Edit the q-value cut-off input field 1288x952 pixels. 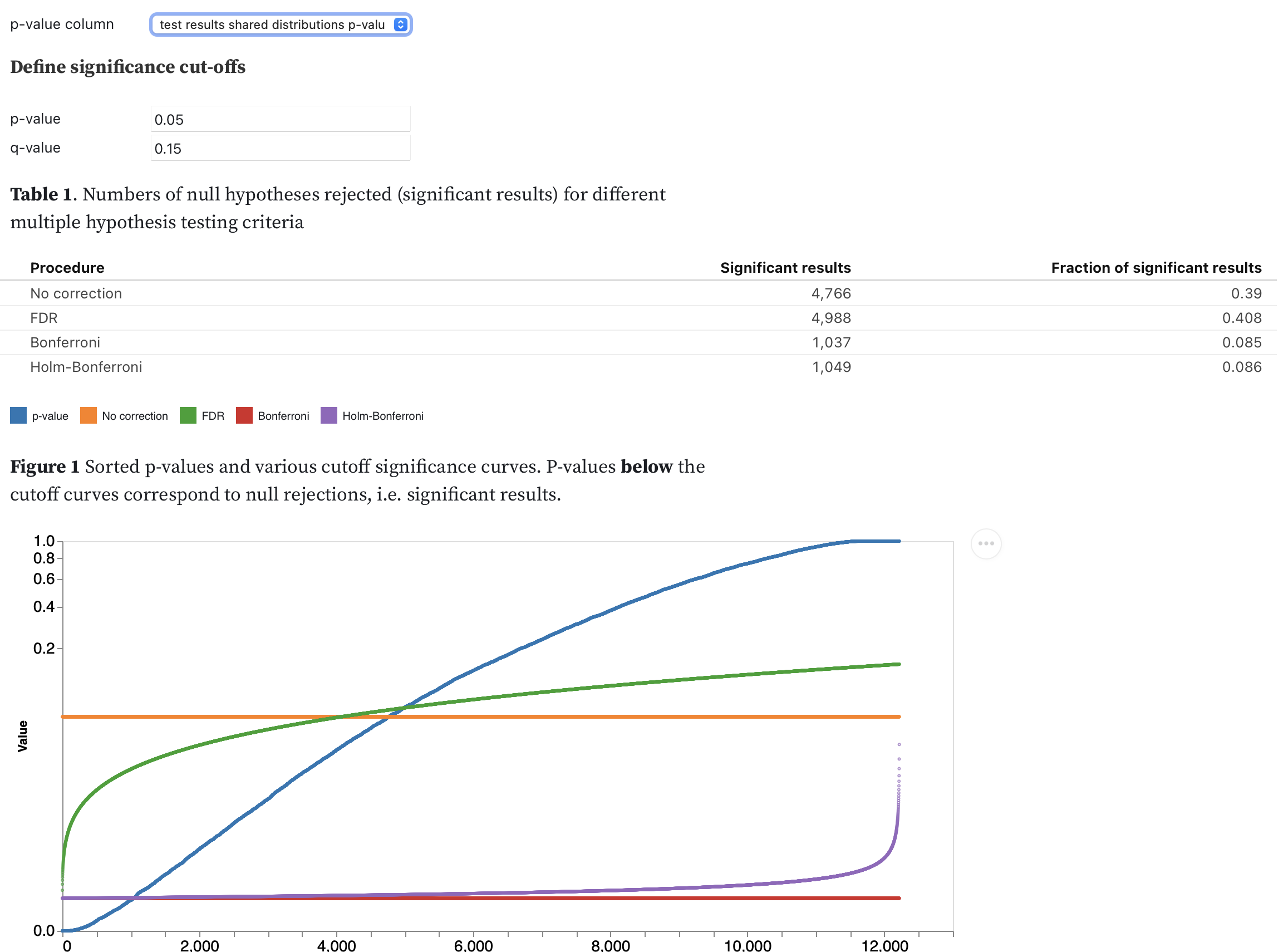281,148
